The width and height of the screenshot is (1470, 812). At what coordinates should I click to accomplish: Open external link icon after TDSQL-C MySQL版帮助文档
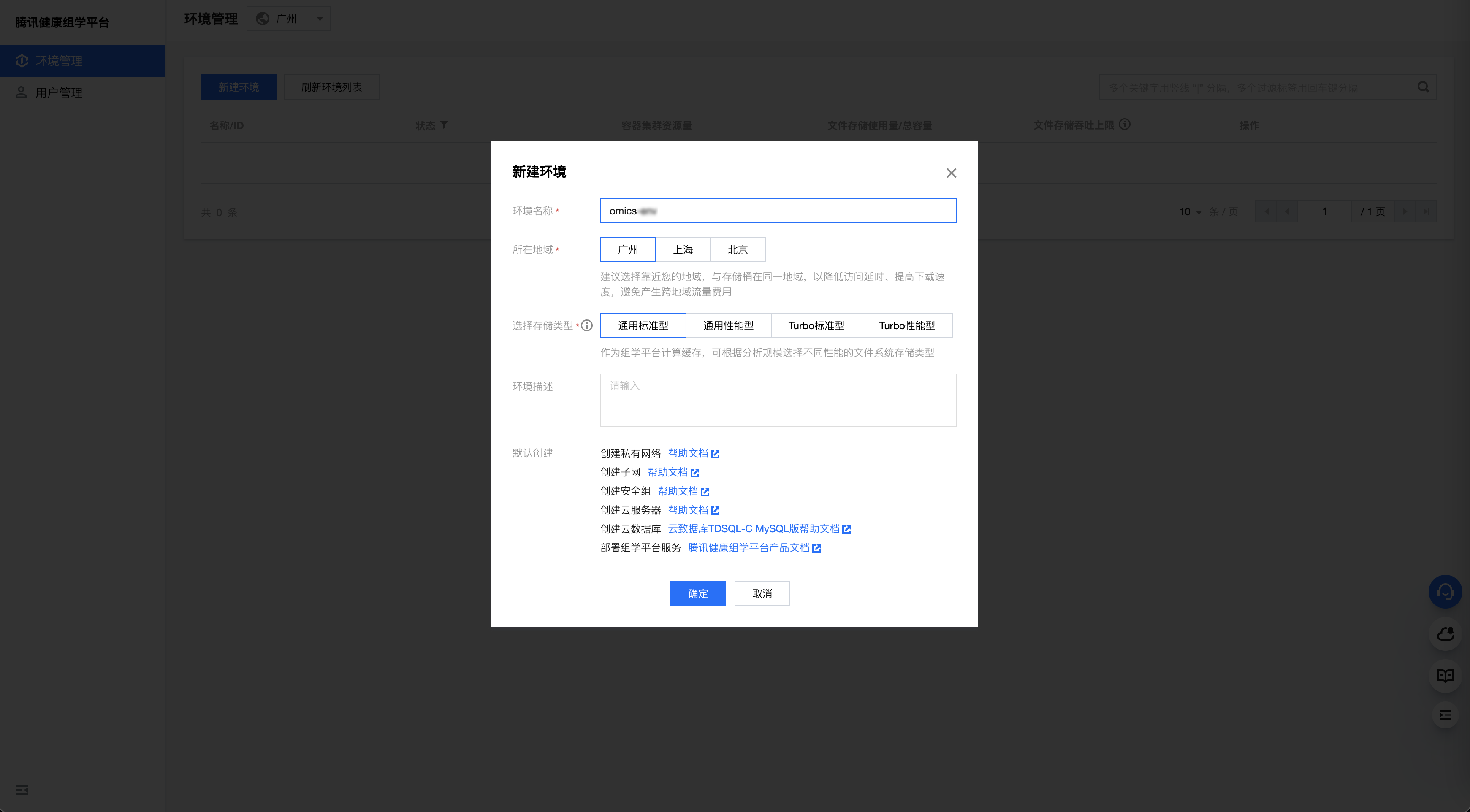pos(846,530)
